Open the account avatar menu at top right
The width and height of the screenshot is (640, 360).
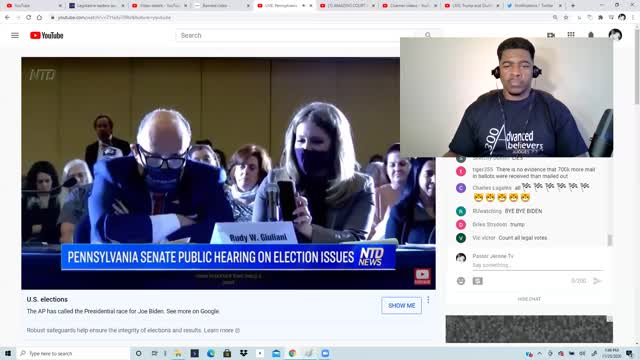click(x=615, y=35)
